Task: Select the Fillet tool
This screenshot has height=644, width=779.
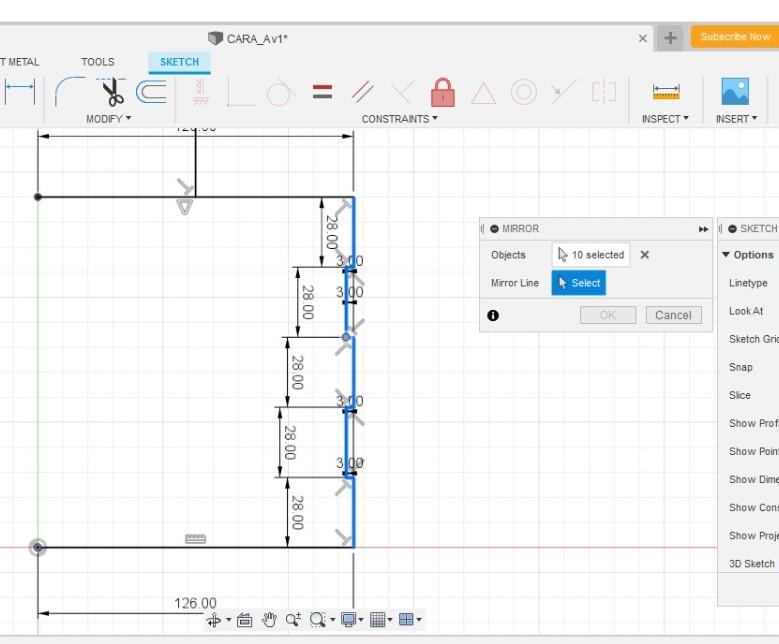Action: click(70, 92)
